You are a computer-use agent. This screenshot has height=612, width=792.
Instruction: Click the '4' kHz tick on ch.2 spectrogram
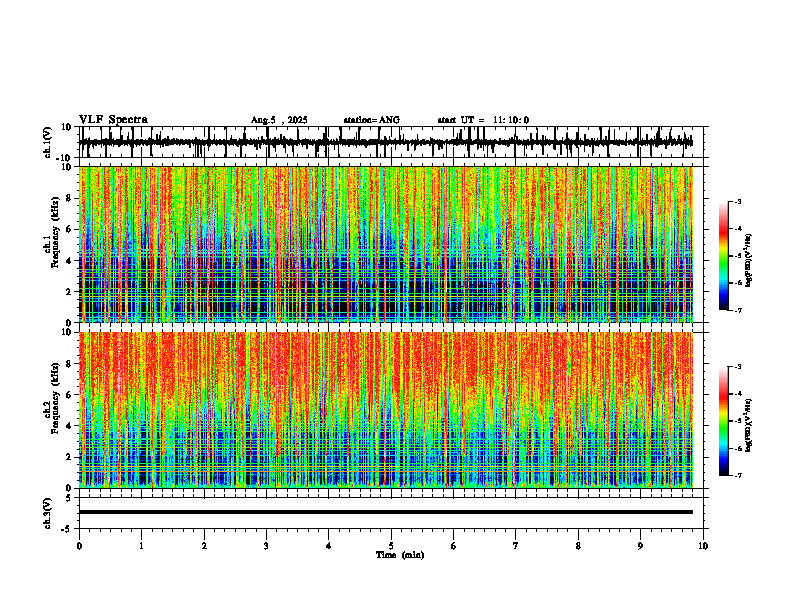point(69,426)
